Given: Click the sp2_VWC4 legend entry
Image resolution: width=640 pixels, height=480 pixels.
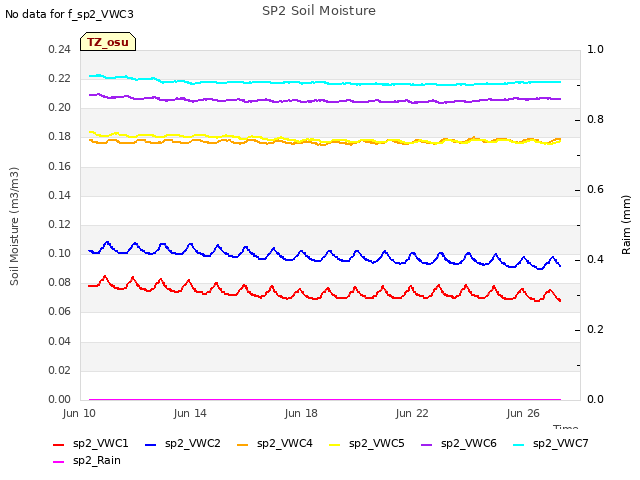Looking at the screenshot, I should 275,444.
